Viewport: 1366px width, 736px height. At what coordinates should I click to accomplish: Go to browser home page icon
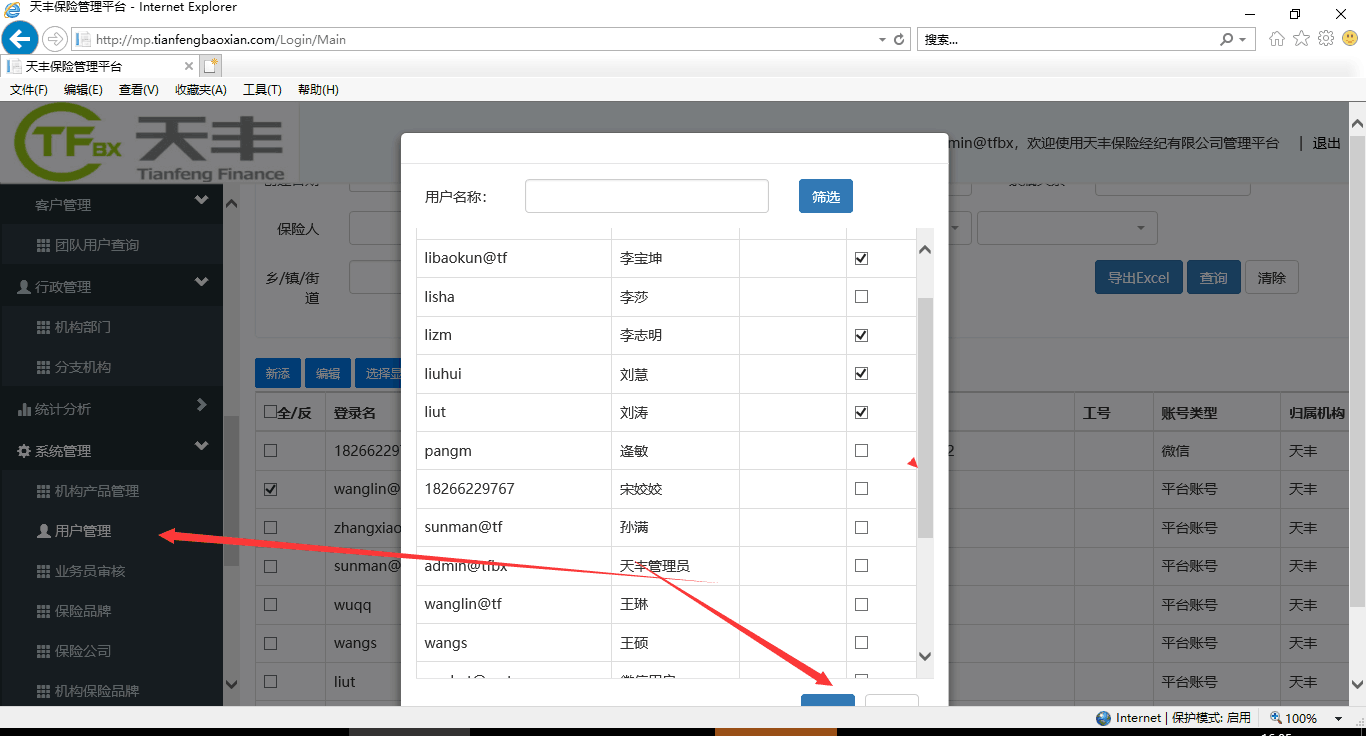(1277, 39)
